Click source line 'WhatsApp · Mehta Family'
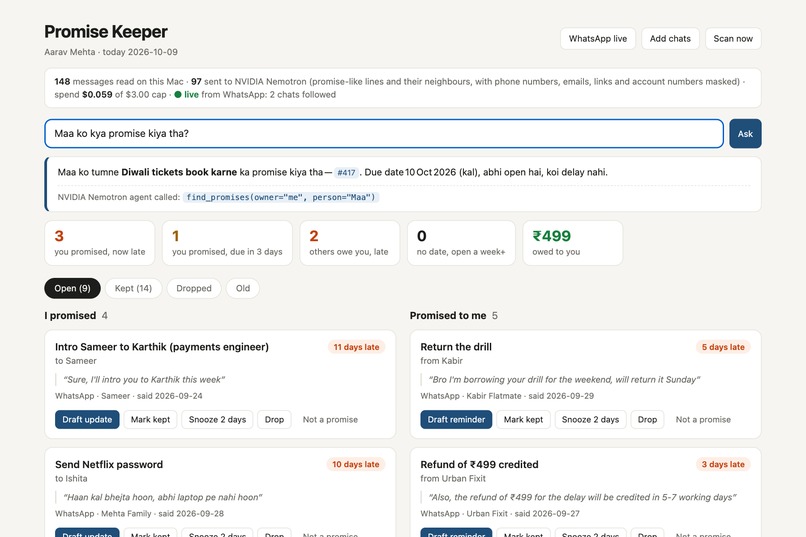This screenshot has width=806, height=537. tap(139, 513)
